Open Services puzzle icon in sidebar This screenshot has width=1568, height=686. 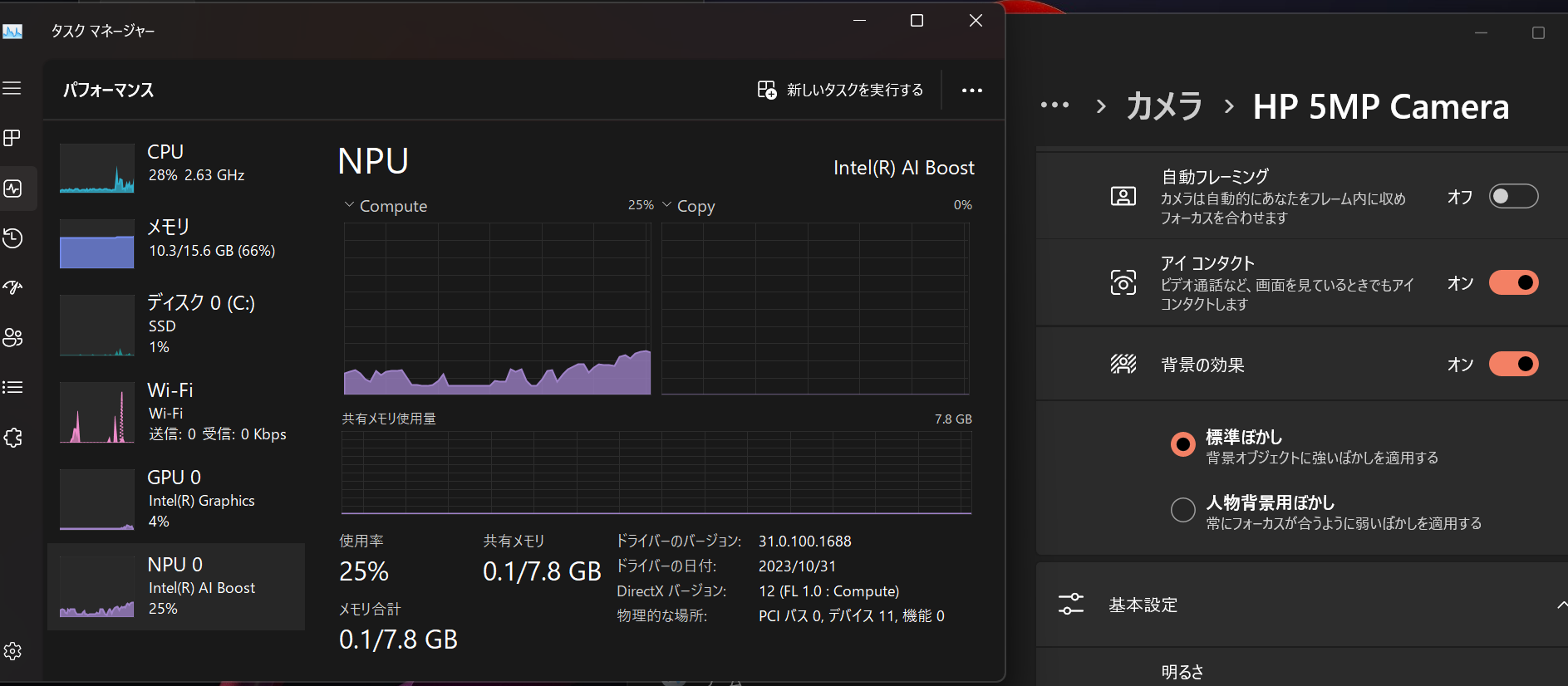pyautogui.click(x=12, y=438)
